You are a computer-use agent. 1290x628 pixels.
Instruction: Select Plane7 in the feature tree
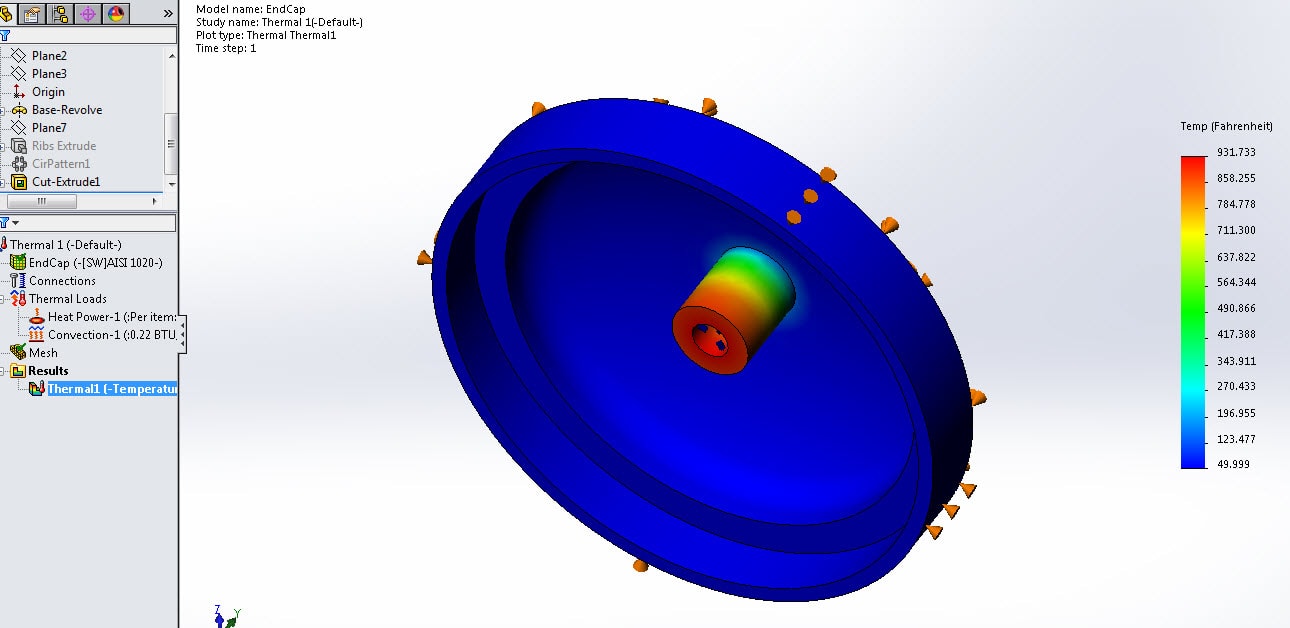pos(49,128)
